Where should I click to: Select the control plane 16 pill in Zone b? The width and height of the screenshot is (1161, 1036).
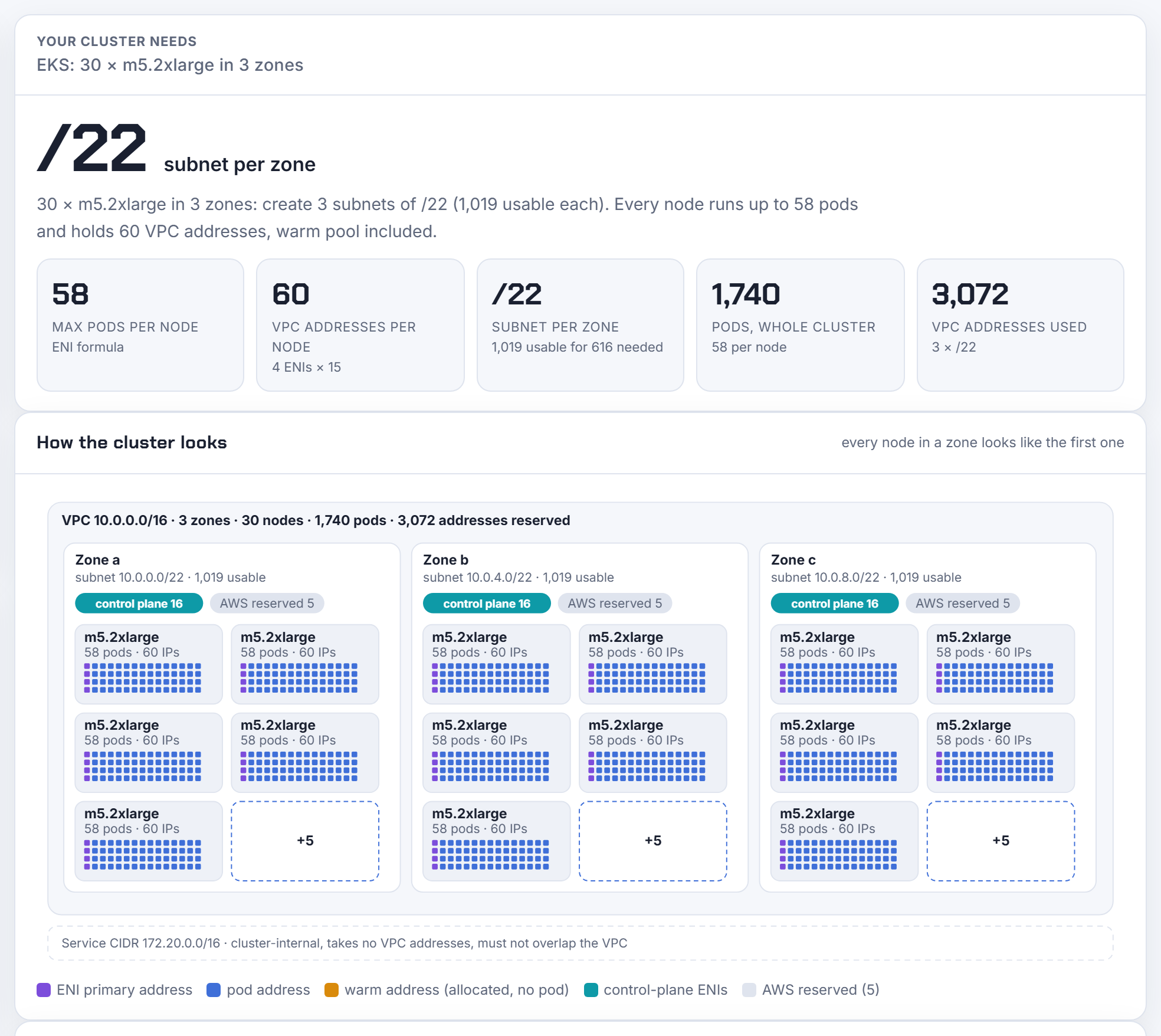(x=487, y=604)
